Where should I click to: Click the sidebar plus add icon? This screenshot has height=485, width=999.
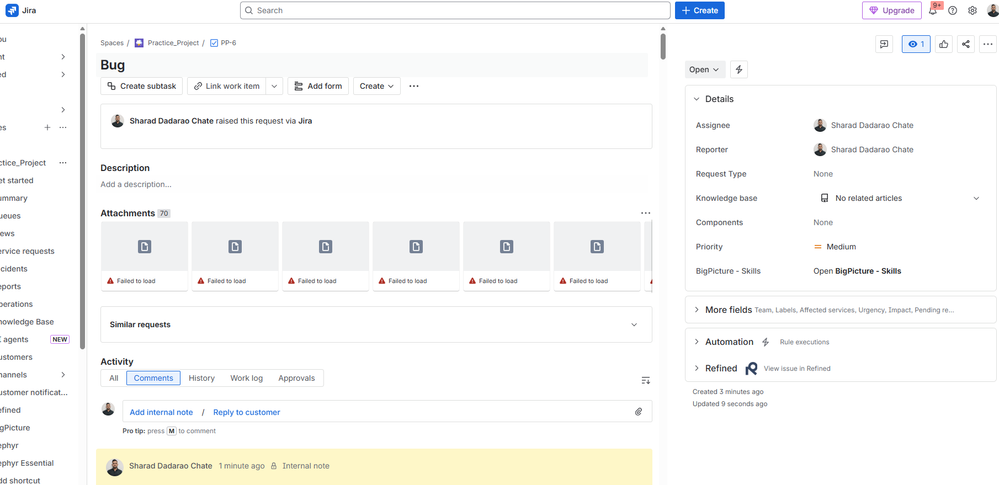tap(47, 127)
